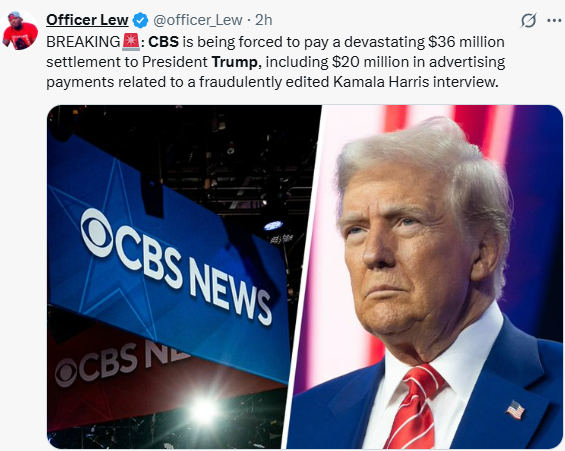Click the American flag lapel pin
Image resolution: width=565 pixels, height=451 pixels.
coord(515,410)
